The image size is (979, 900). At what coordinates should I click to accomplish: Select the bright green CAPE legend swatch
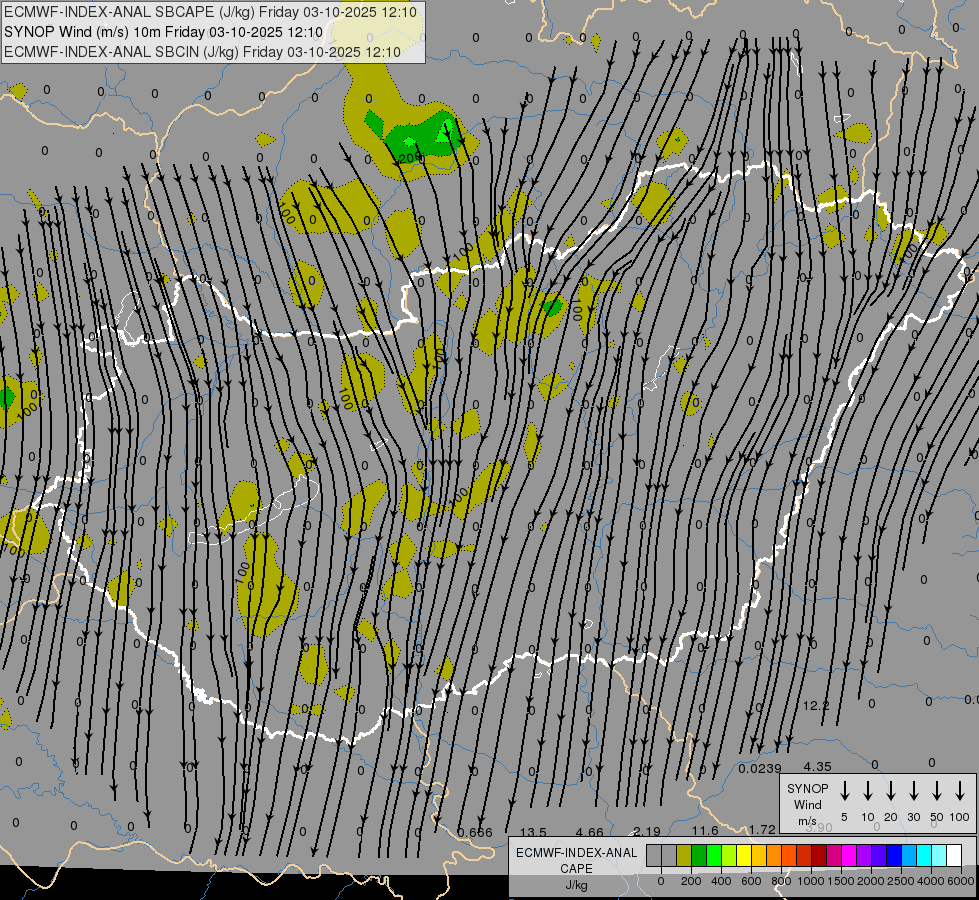[x=714, y=855]
